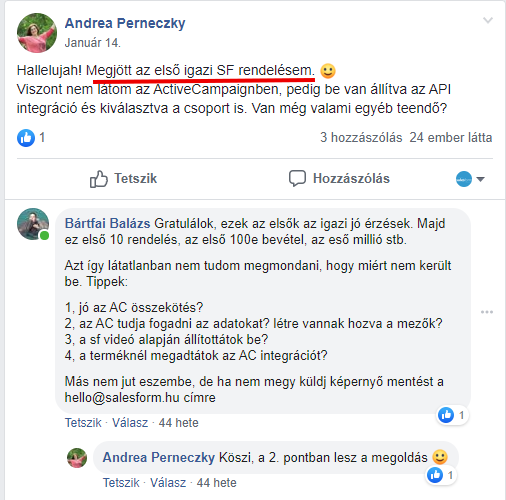Open Andrea Perneczky's profile picture on the post
This screenshot has height=500, width=506.
click(x=37, y=33)
